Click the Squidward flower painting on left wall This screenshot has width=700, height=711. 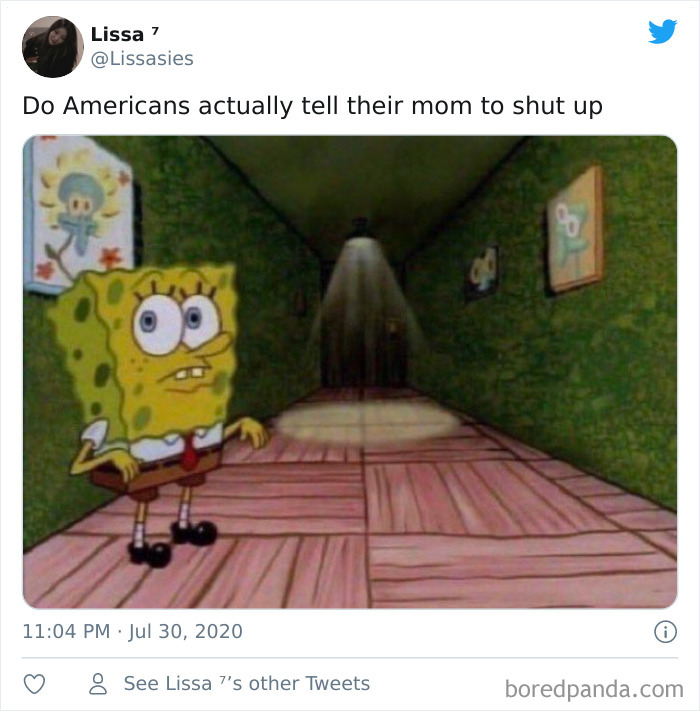coord(79,213)
